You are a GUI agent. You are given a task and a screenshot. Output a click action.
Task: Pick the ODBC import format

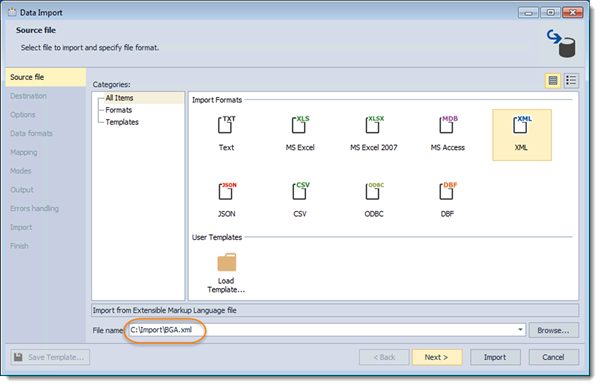coord(373,200)
